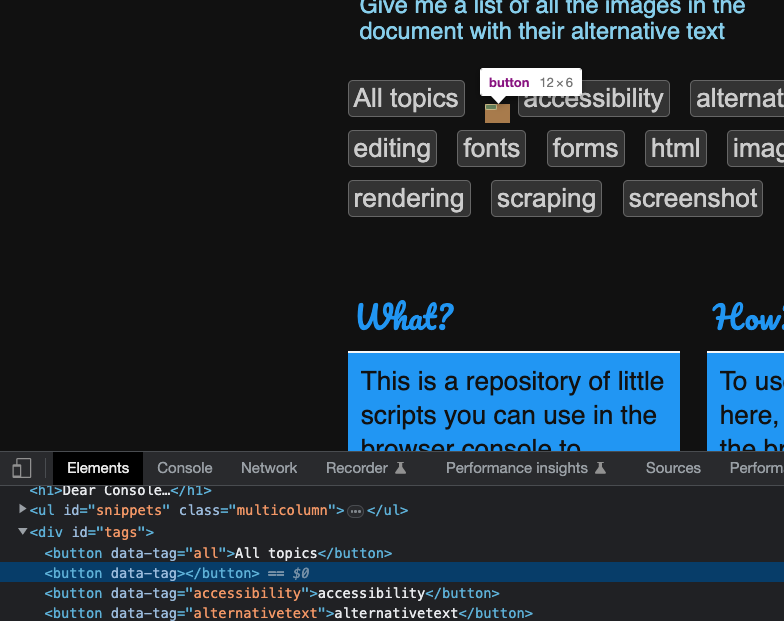The height and width of the screenshot is (621, 784).
Task: Click the repository of little scripts paragraph
Action: (x=512, y=409)
